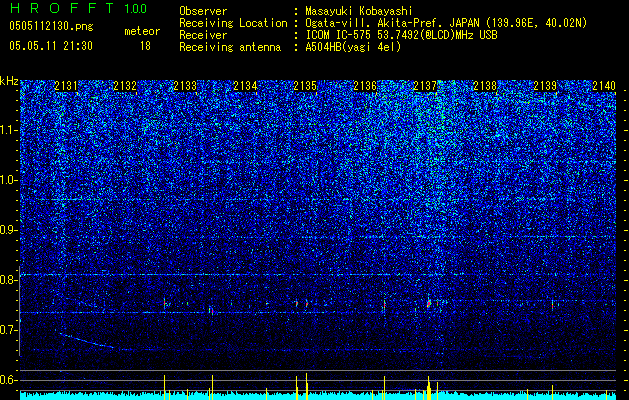Image resolution: width=629 pixels, height=400 pixels.
Task: Click the meteor count value 18
Action: tap(145, 46)
